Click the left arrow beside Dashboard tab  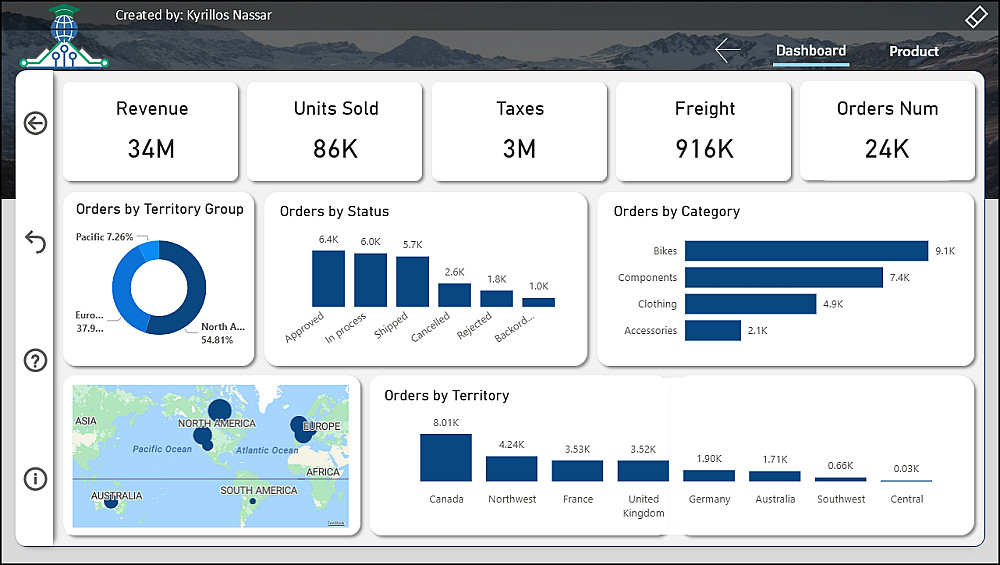click(728, 50)
